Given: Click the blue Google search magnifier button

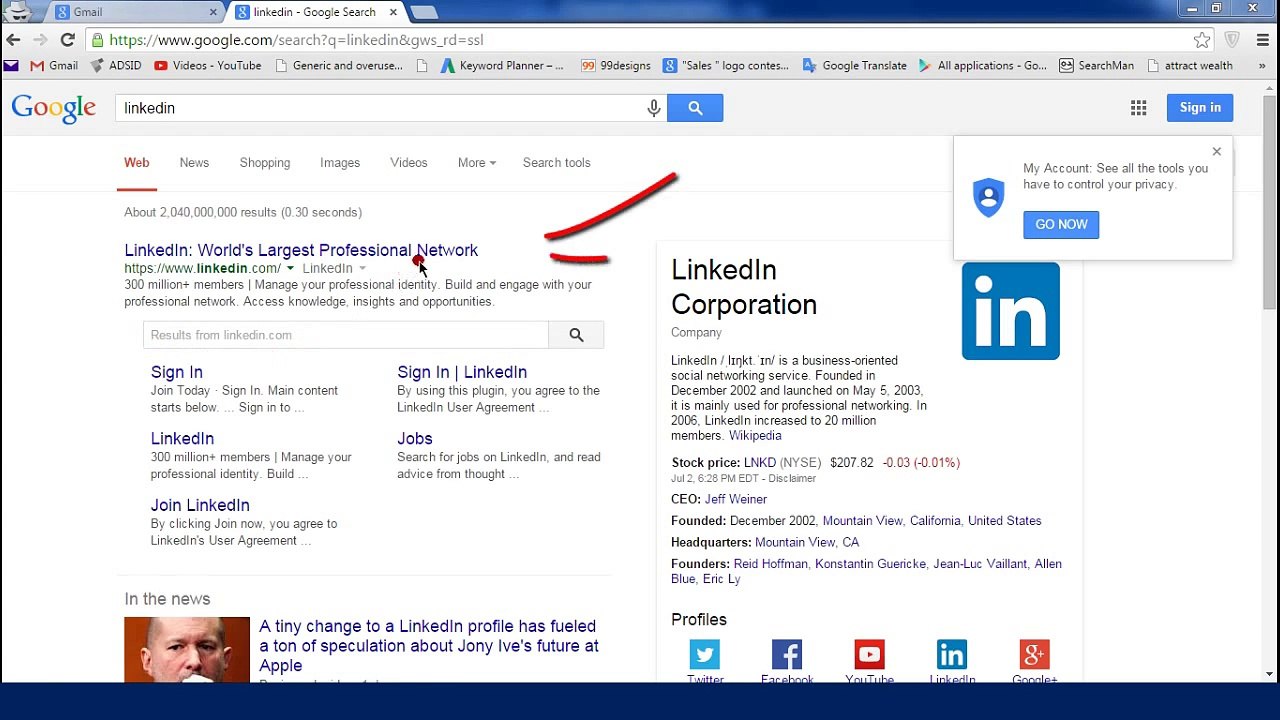Looking at the screenshot, I should (695, 108).
